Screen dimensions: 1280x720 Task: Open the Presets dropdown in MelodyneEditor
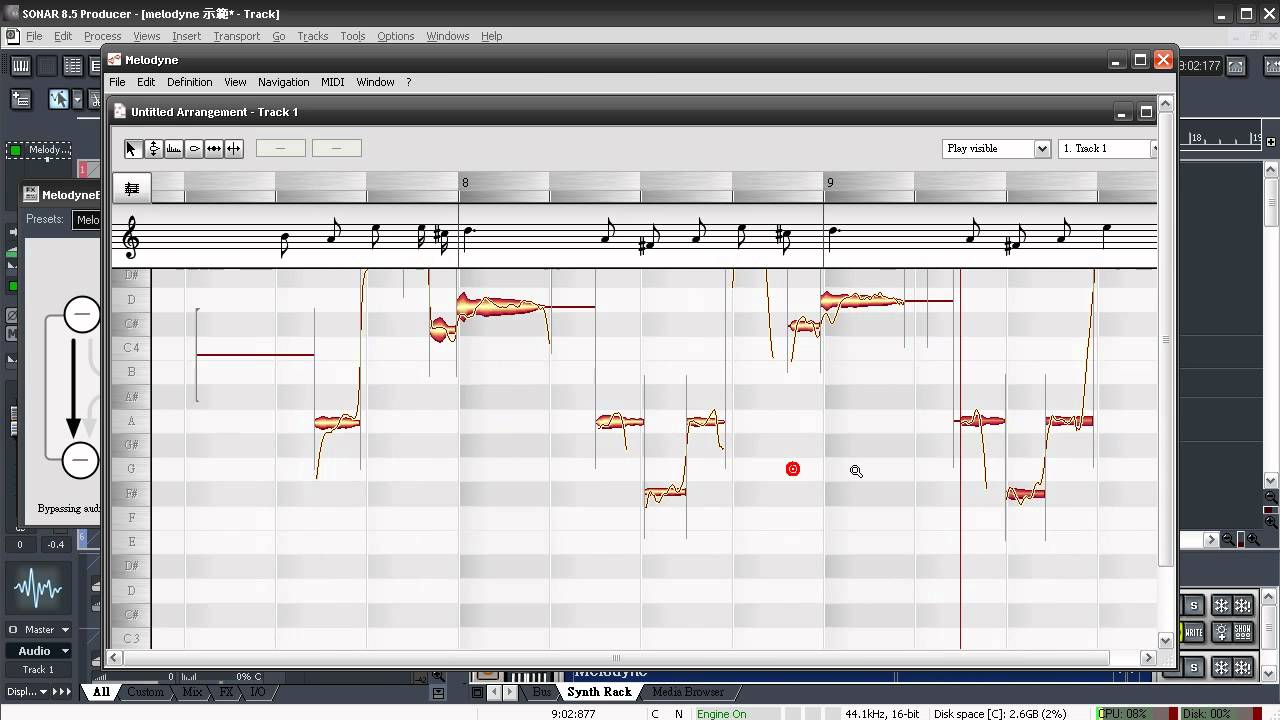click(x=88, y=220)
